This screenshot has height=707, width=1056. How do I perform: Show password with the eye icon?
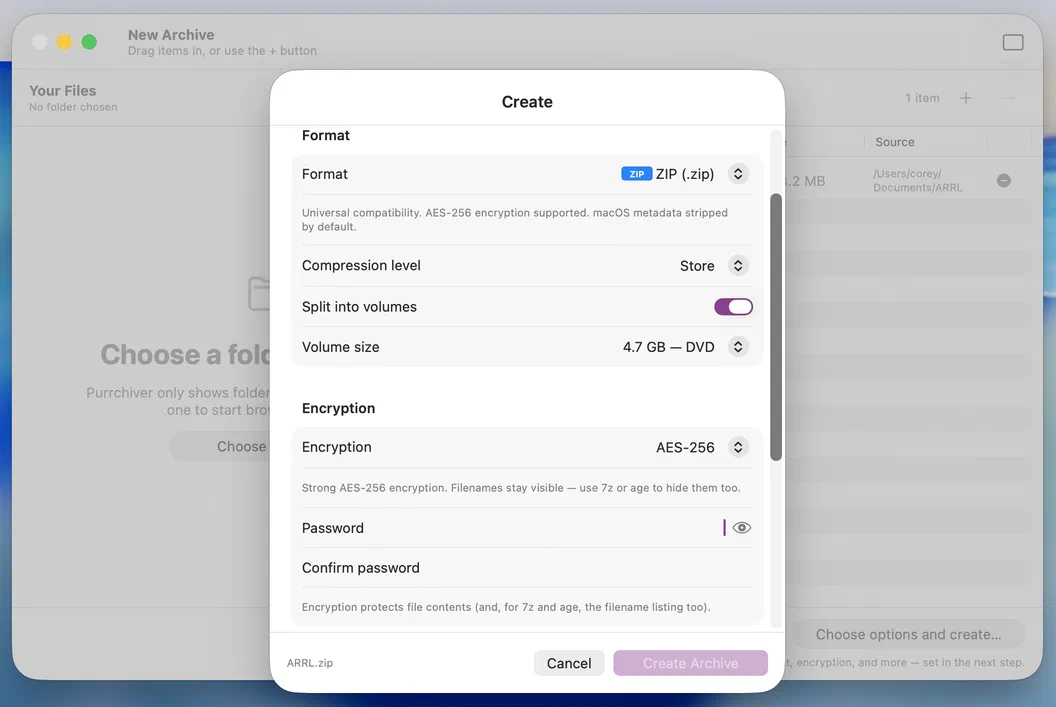(741, 528)
